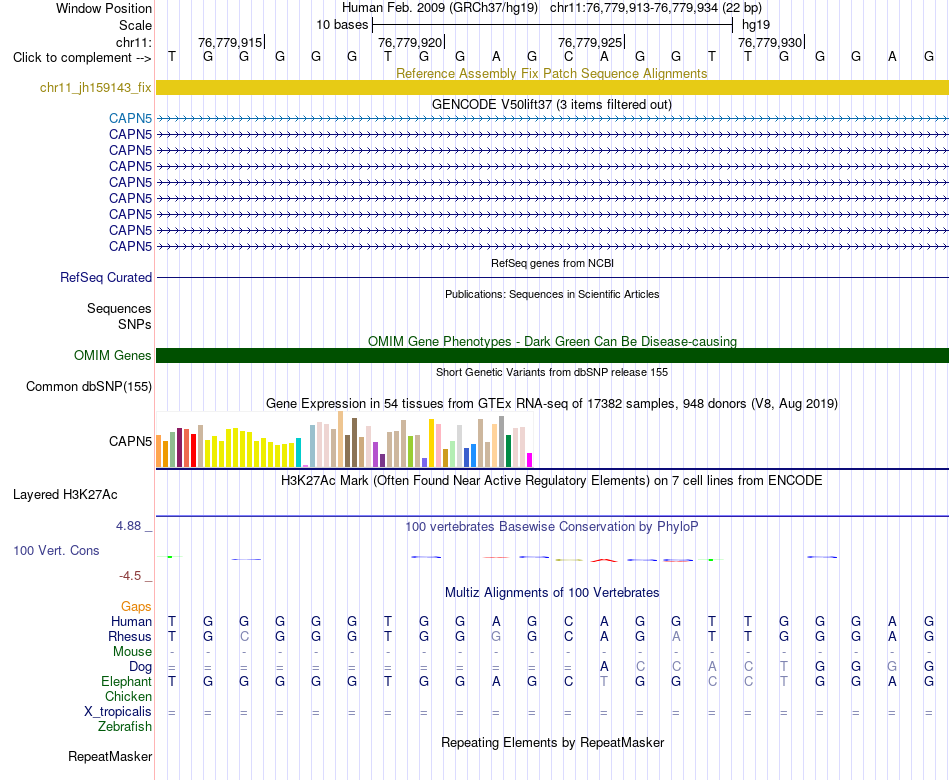Click the CAPN5 GTEx expression bar chart
The image size is (950, 780).
pos(344,440)
